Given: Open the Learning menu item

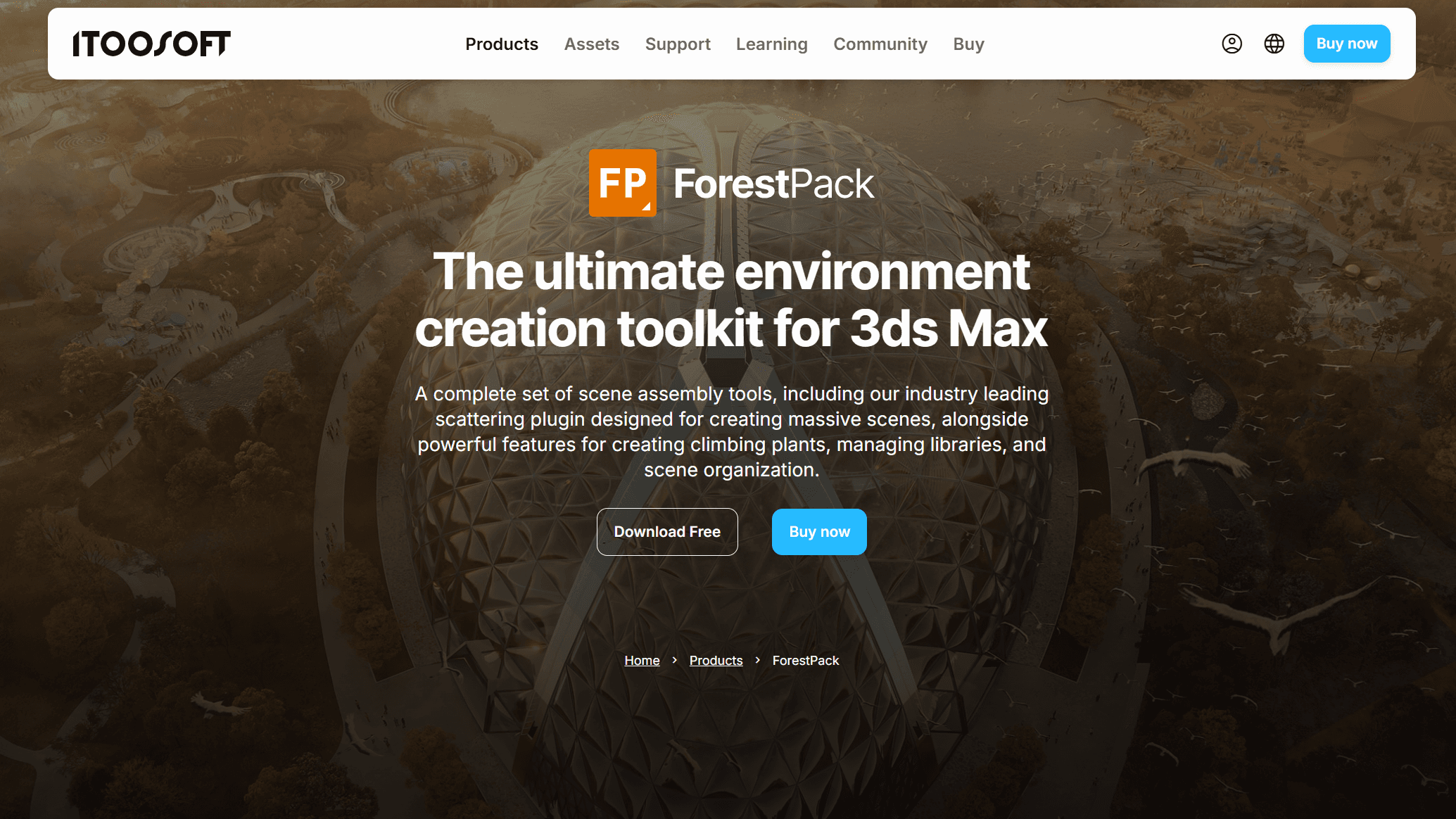Looking at the screenshot, I should click(772, 44).
